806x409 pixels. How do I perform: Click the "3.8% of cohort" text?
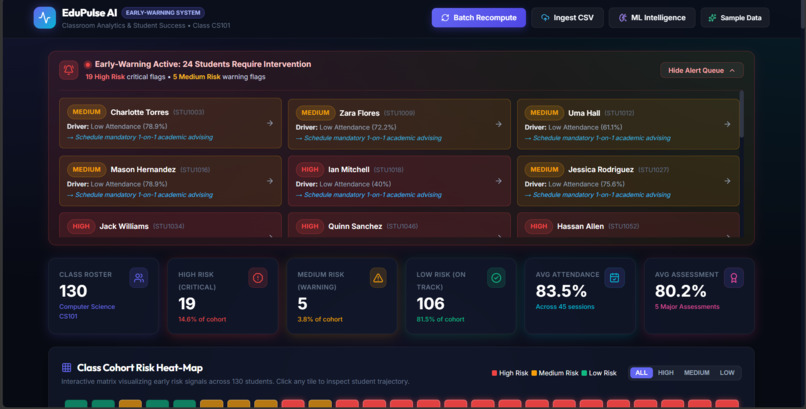click(320, 319)
